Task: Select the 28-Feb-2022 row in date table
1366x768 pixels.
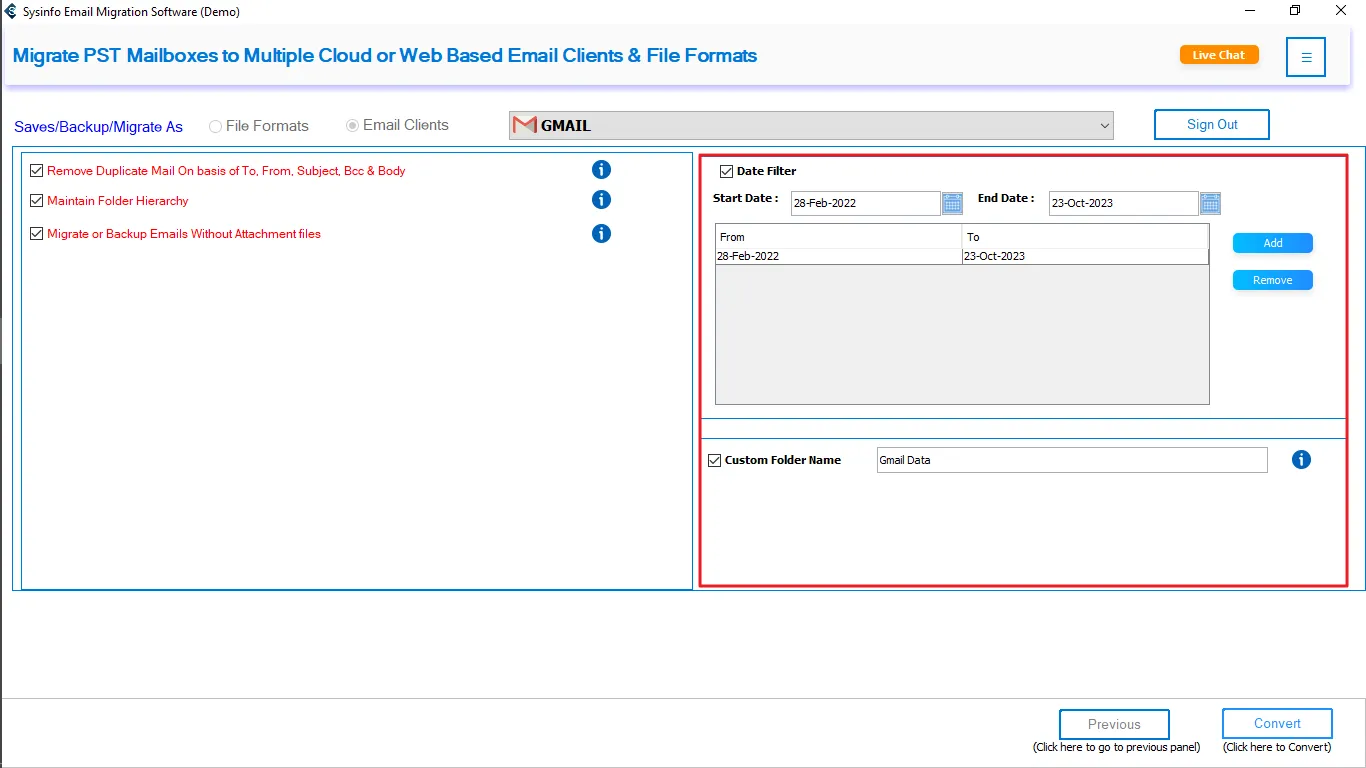Action: [x=838, y=256]
